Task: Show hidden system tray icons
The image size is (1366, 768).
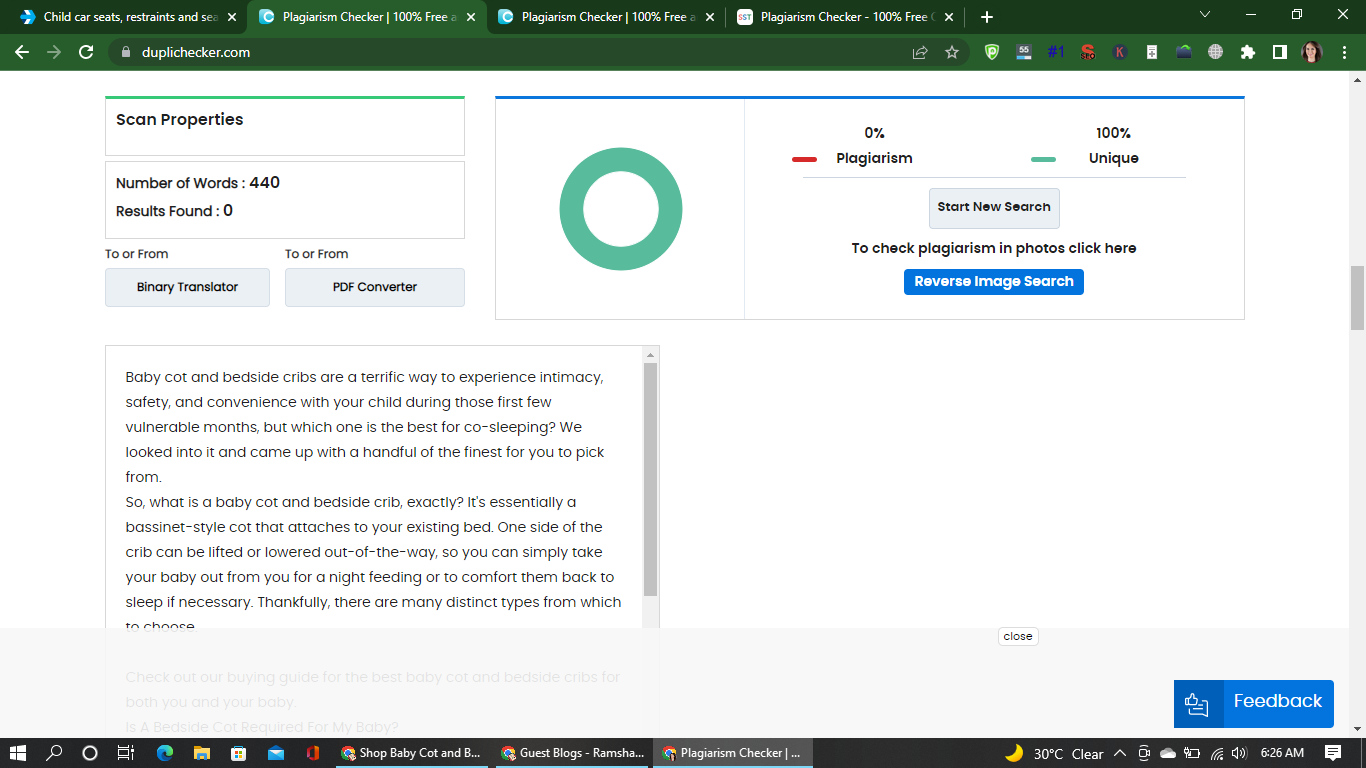Action: point(1120,753)
